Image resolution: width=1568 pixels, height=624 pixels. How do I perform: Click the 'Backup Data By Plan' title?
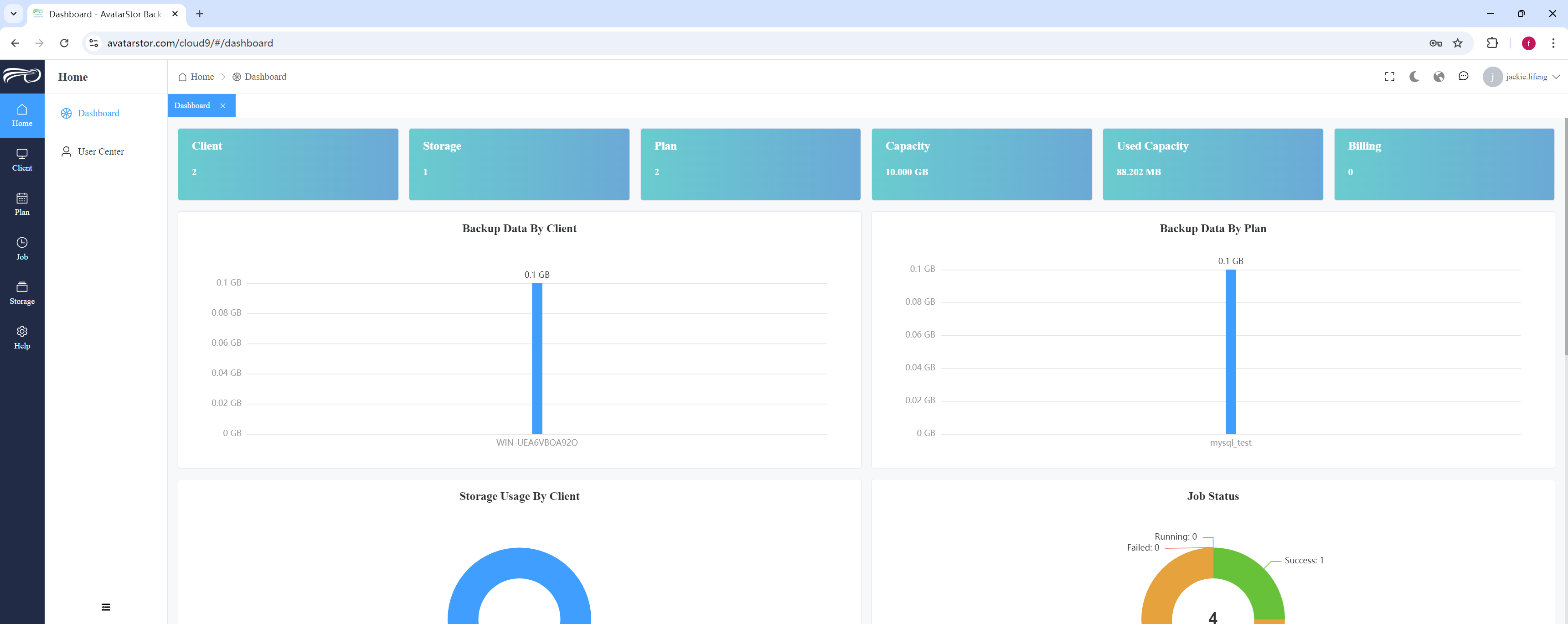[x=1212, y=229]
